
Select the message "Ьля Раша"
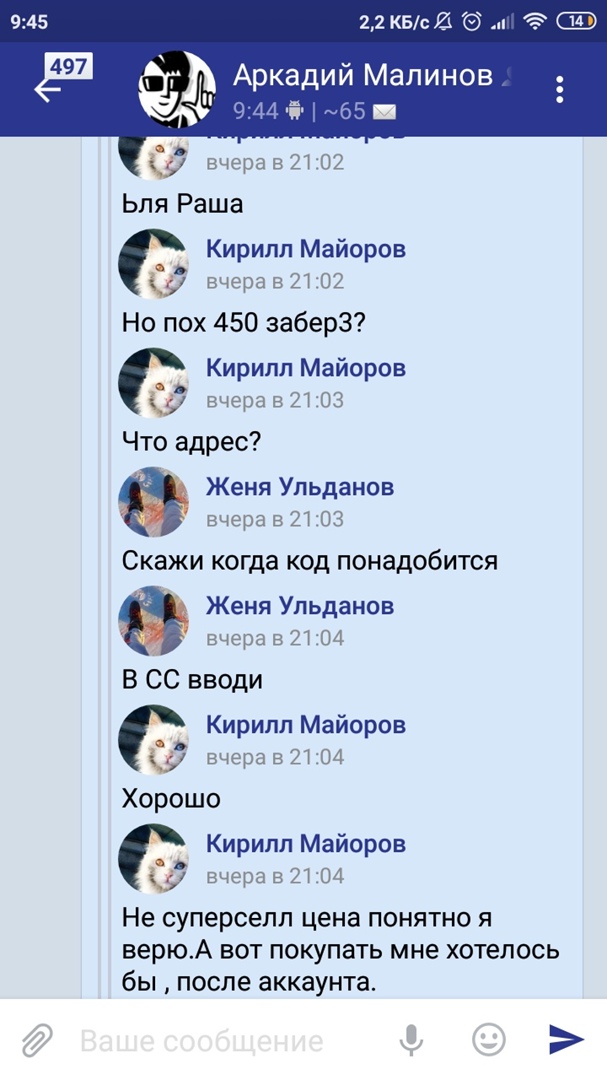point(182,204)
